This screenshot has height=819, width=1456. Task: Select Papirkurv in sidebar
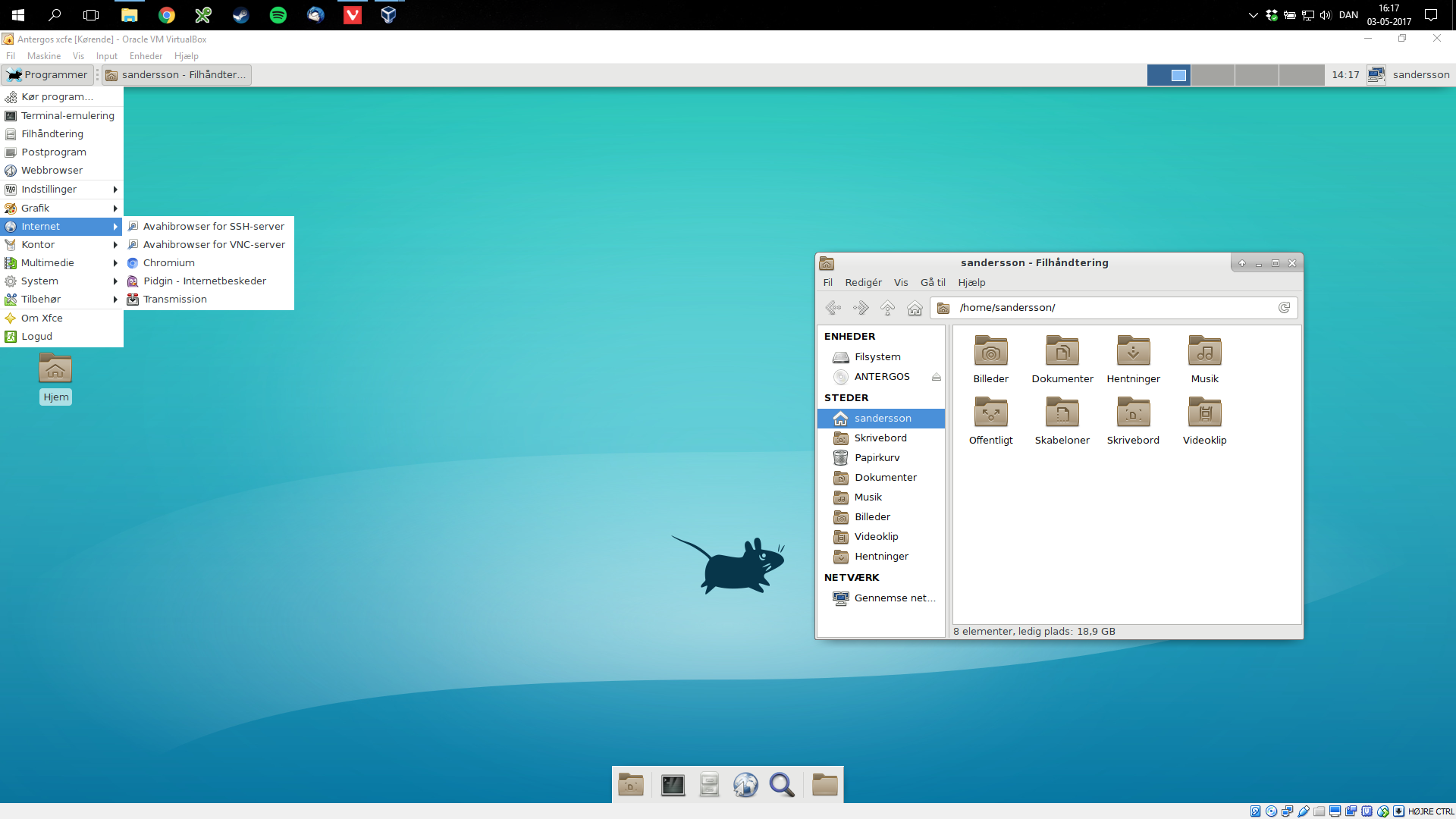coord(881,458)
